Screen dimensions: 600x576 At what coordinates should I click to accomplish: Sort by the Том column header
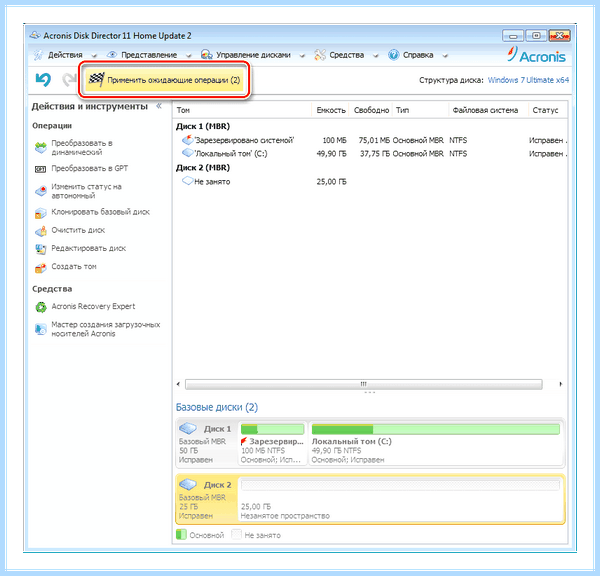click(x=242, y=110)
